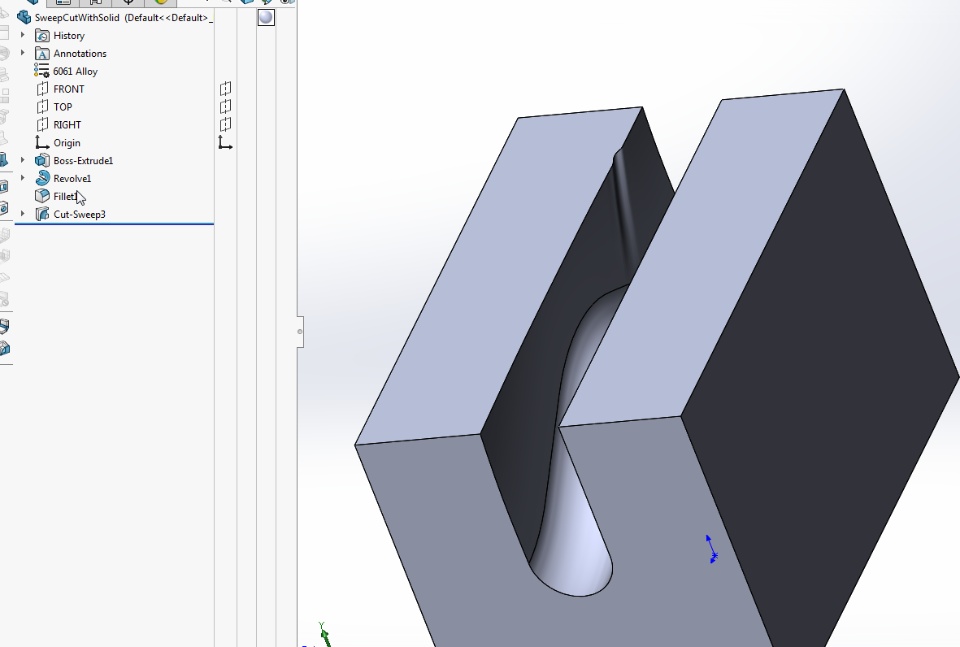
Task: Select the "SweepCutWithSolid (Default<<Default>_" label
Action: (124, 18)
